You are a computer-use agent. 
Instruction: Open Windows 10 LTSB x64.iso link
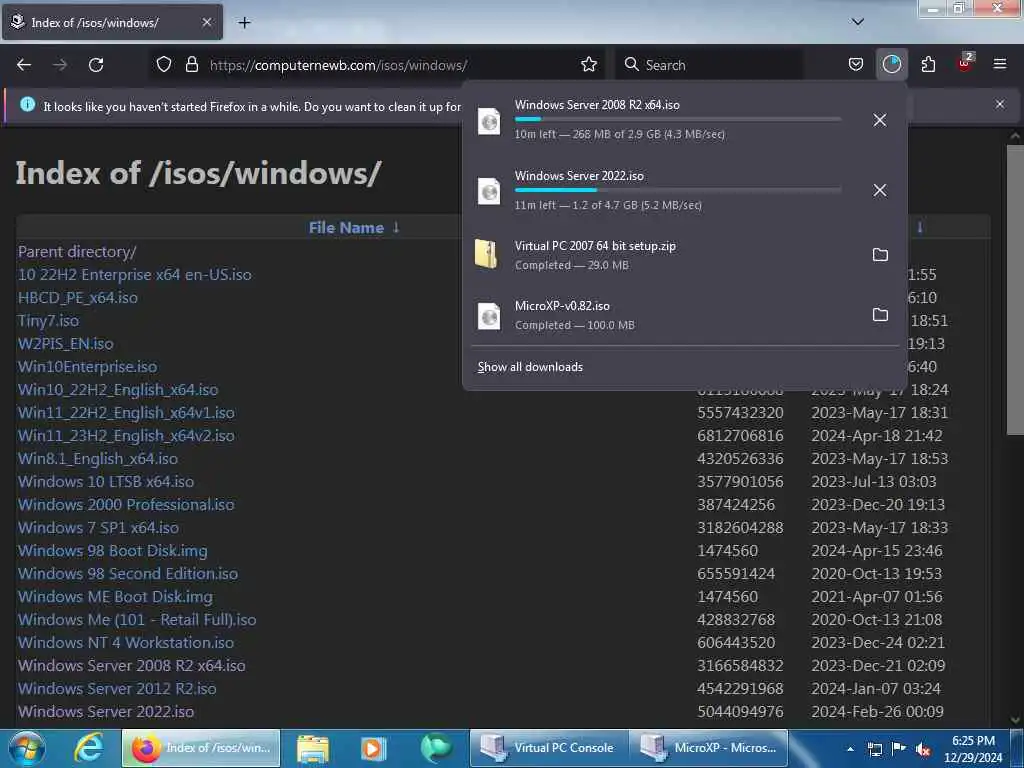pyautogui.click(x=106, y=481)
